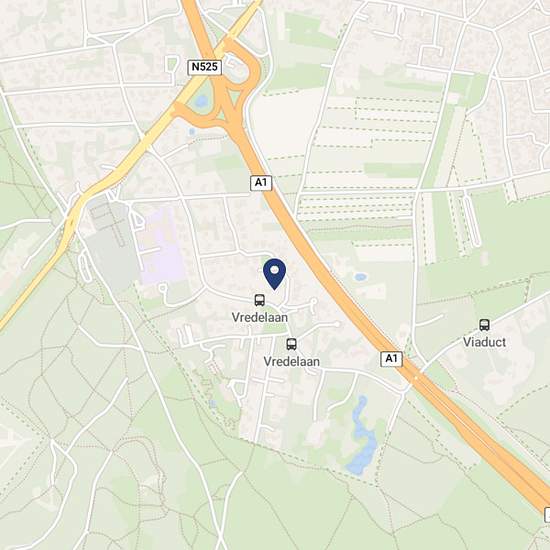
Task: Click the tiny pond below the interchange ramp
Action: [192, 132]
